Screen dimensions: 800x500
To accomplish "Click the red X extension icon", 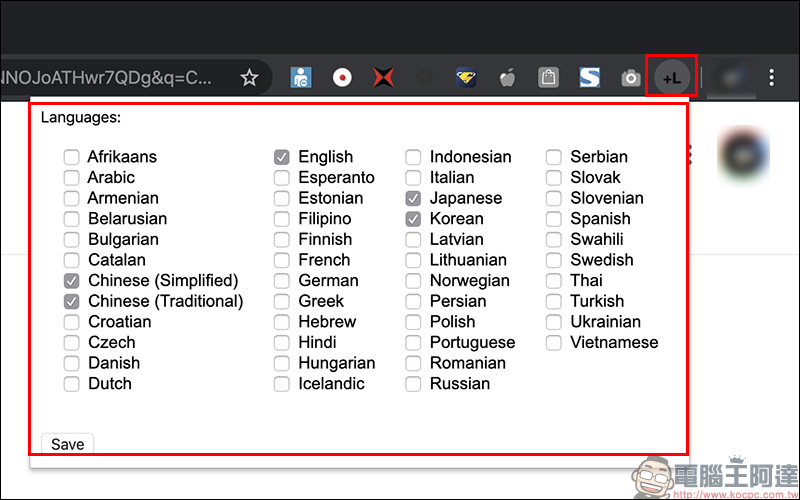I will click(x=383, y=77).
